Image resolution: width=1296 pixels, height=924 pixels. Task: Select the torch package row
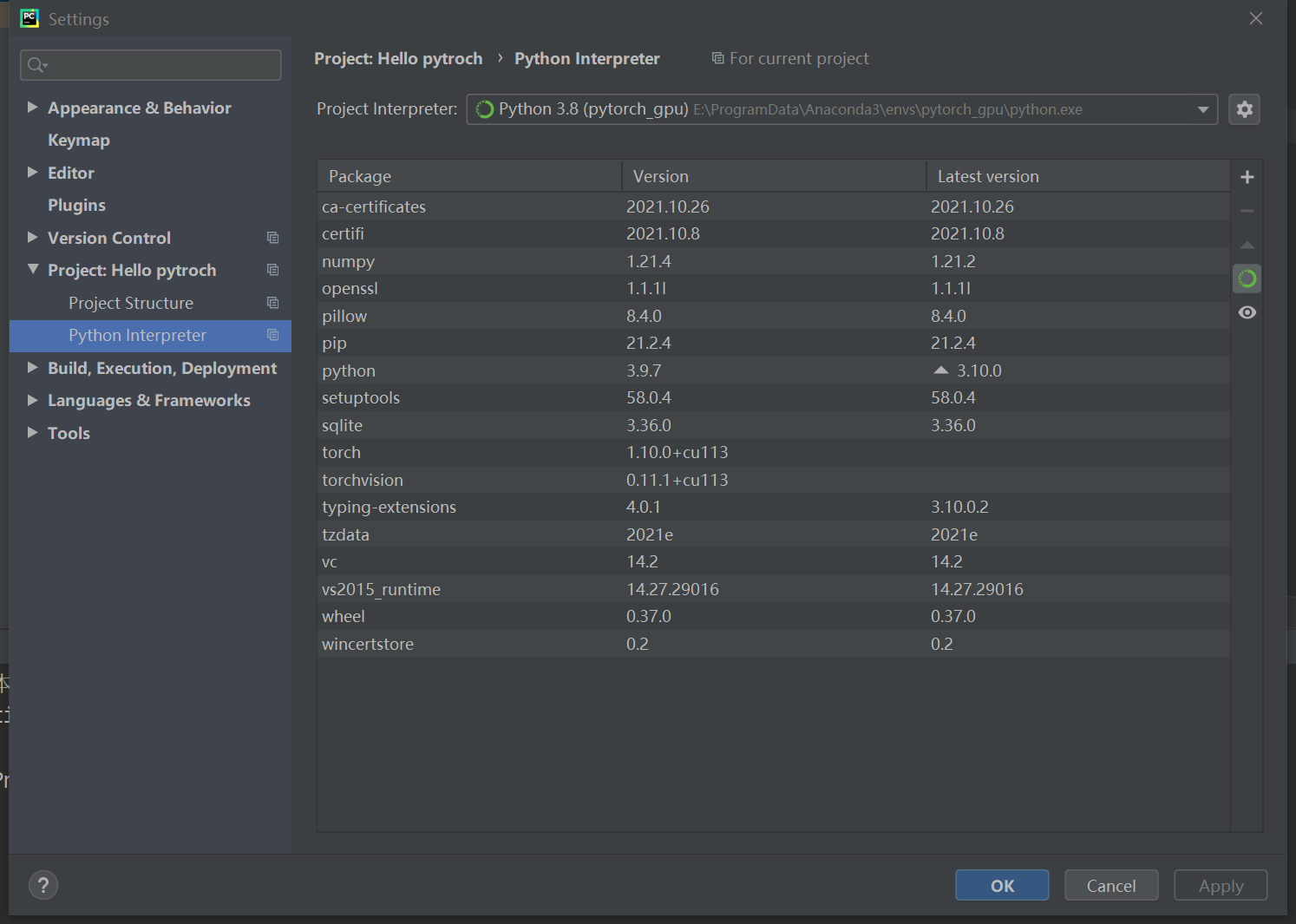pos(774,452)
